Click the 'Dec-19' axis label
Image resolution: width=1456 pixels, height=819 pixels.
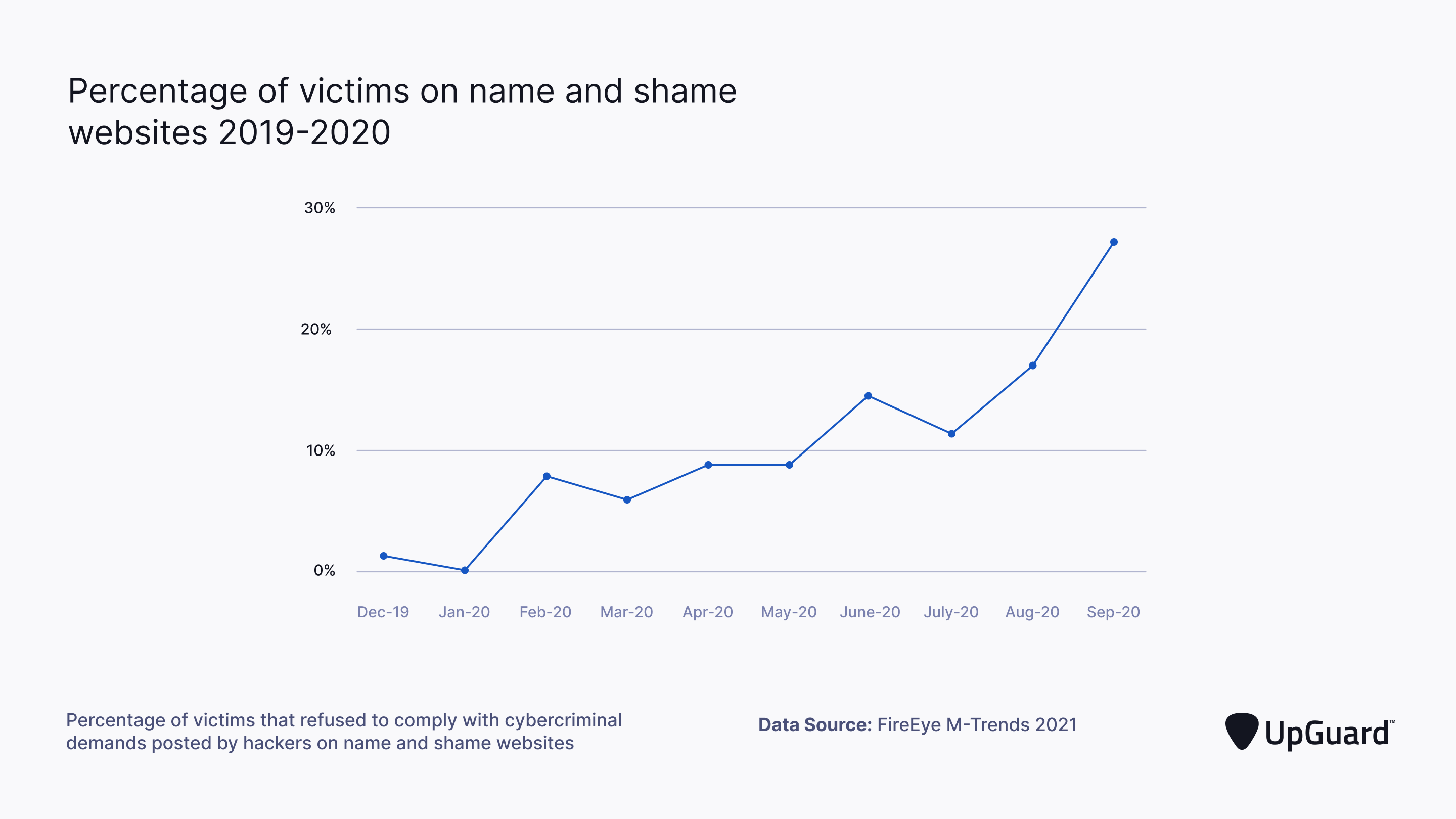tap(383, 612)
